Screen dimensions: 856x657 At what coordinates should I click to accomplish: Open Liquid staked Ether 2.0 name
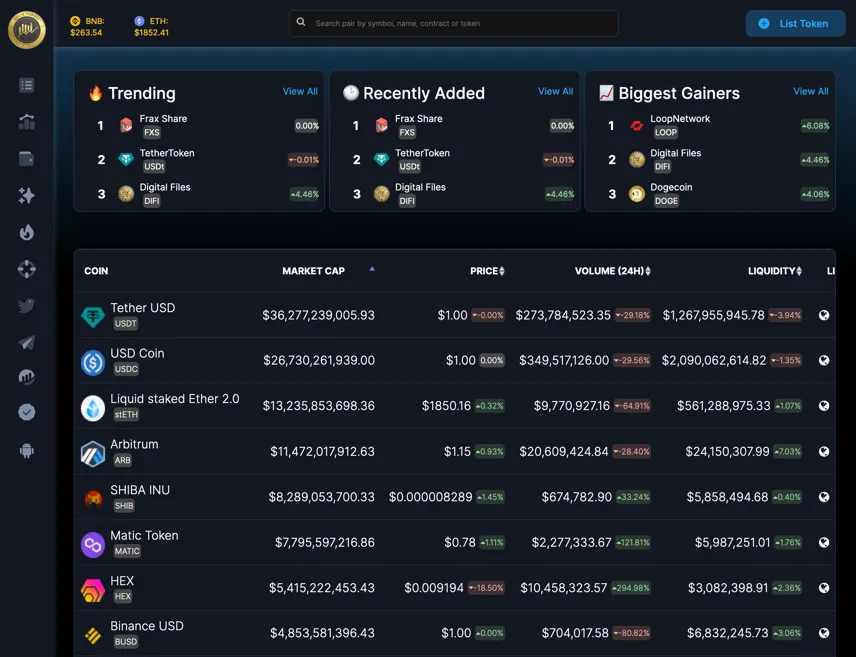pos(175,399)
